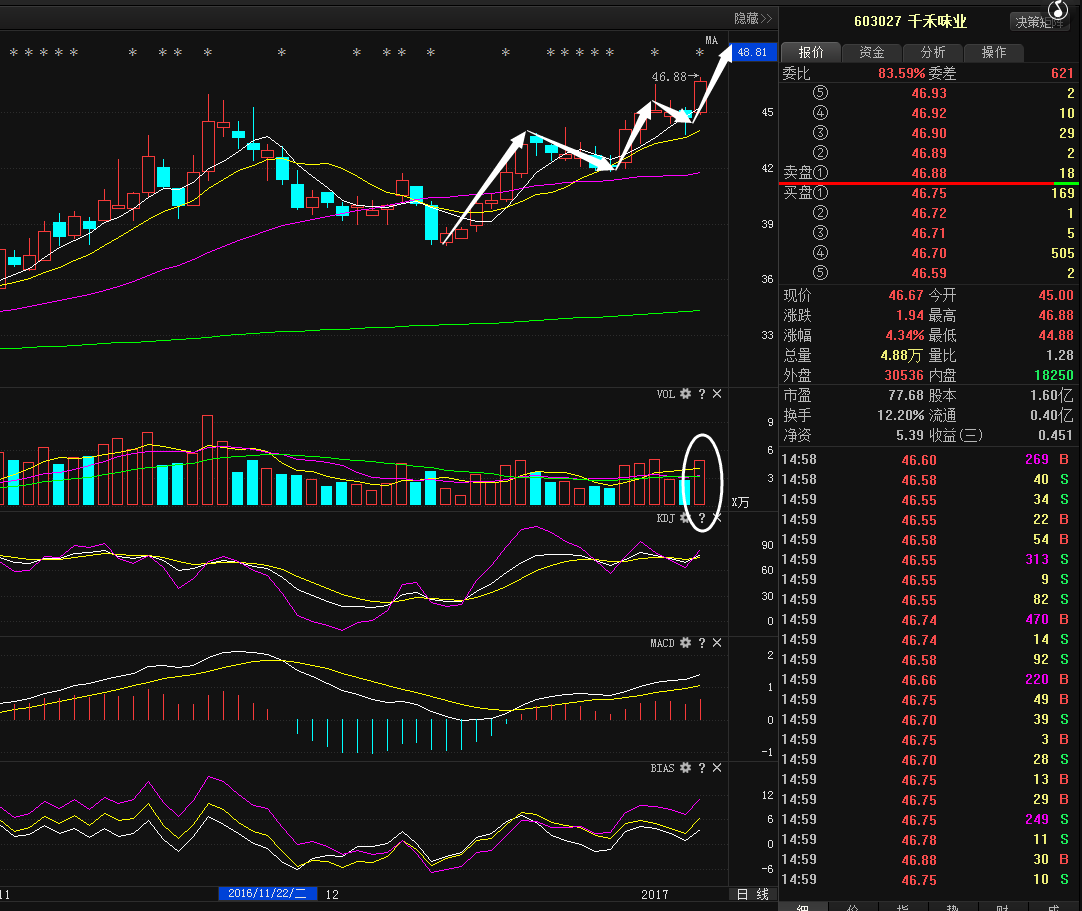Click 内盘 value 18250
Image resolution: width=1082 pixels, height=911 pixels.
click(1054, 375)
